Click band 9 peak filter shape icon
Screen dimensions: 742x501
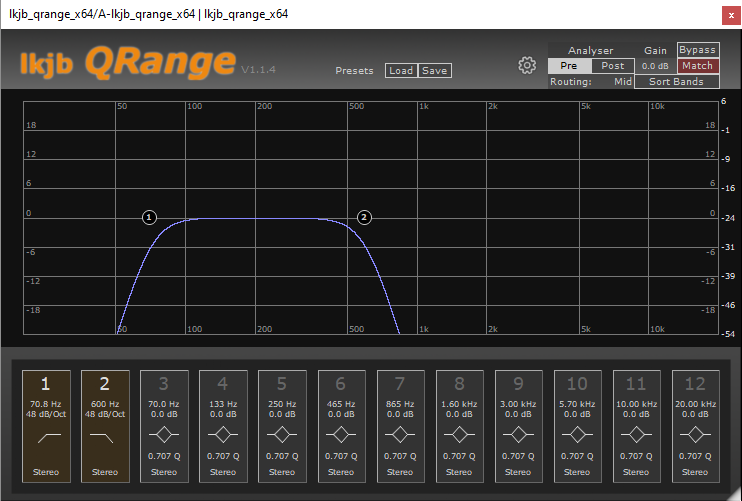tap(518, 434)
